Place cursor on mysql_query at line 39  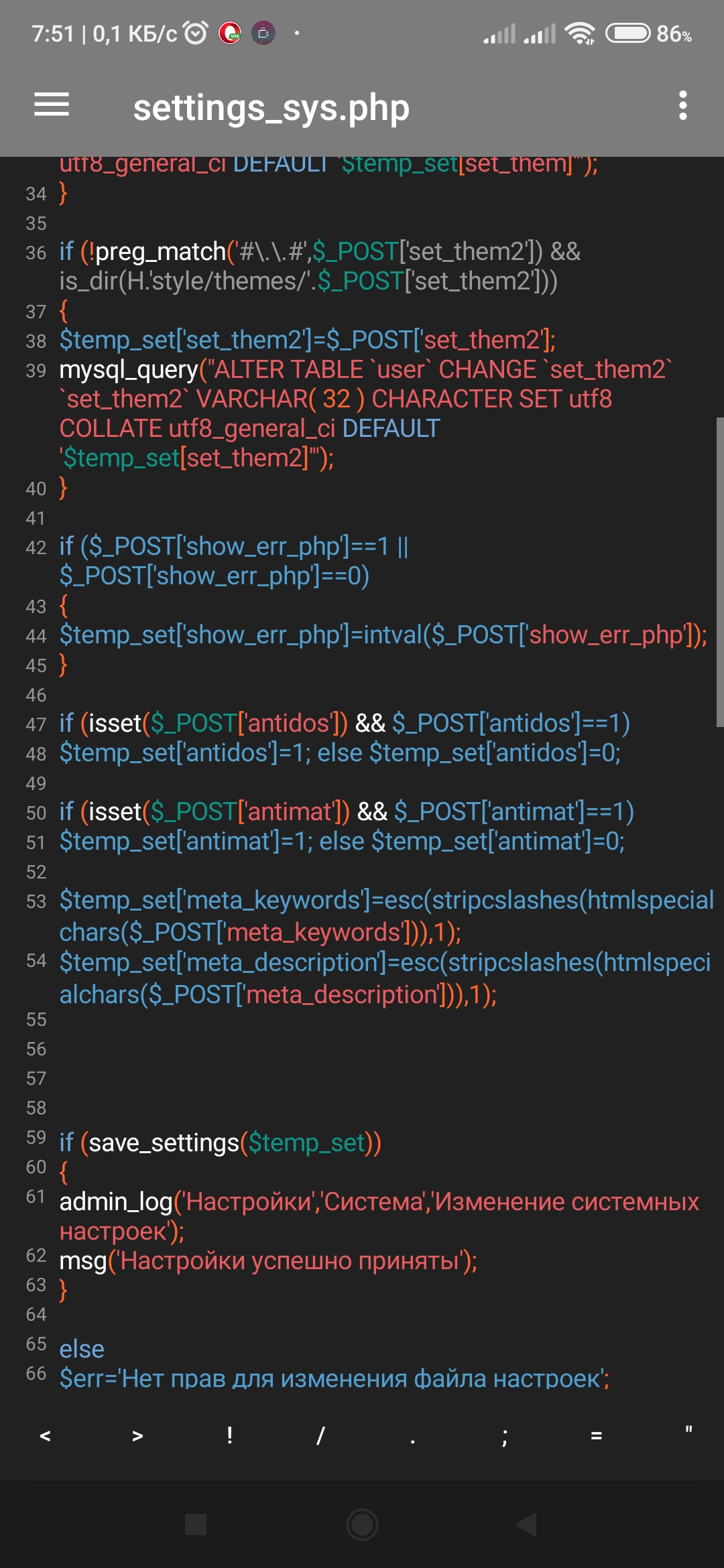coord(129,370)
